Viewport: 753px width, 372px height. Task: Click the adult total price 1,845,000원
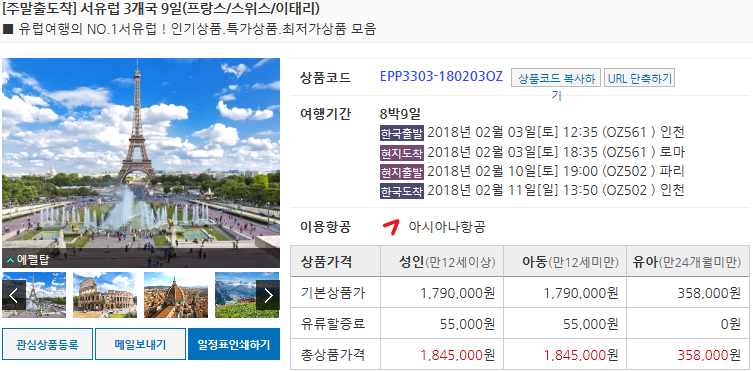point(458,355)
